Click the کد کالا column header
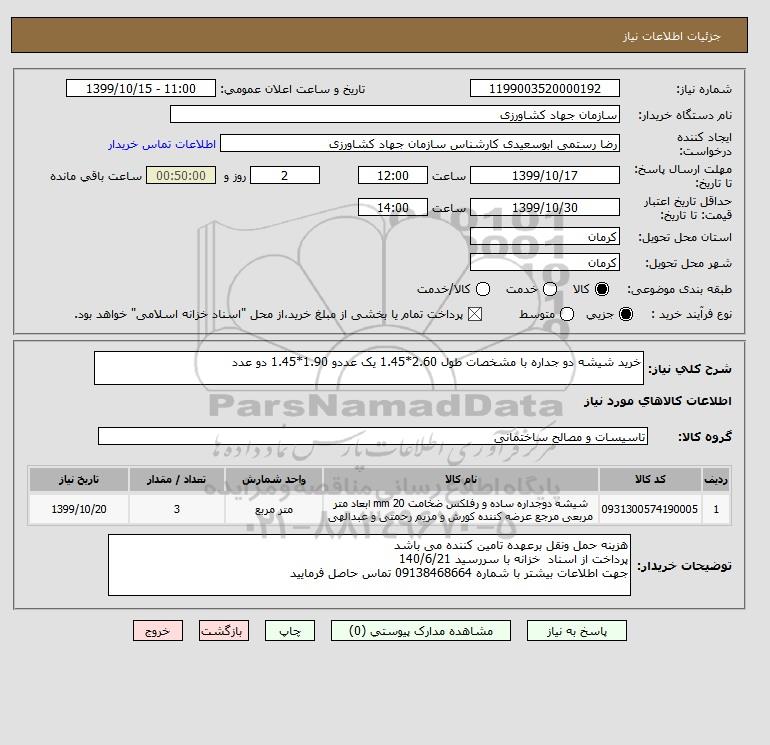The width and height of the screenshot is (770, 745). 650,479
